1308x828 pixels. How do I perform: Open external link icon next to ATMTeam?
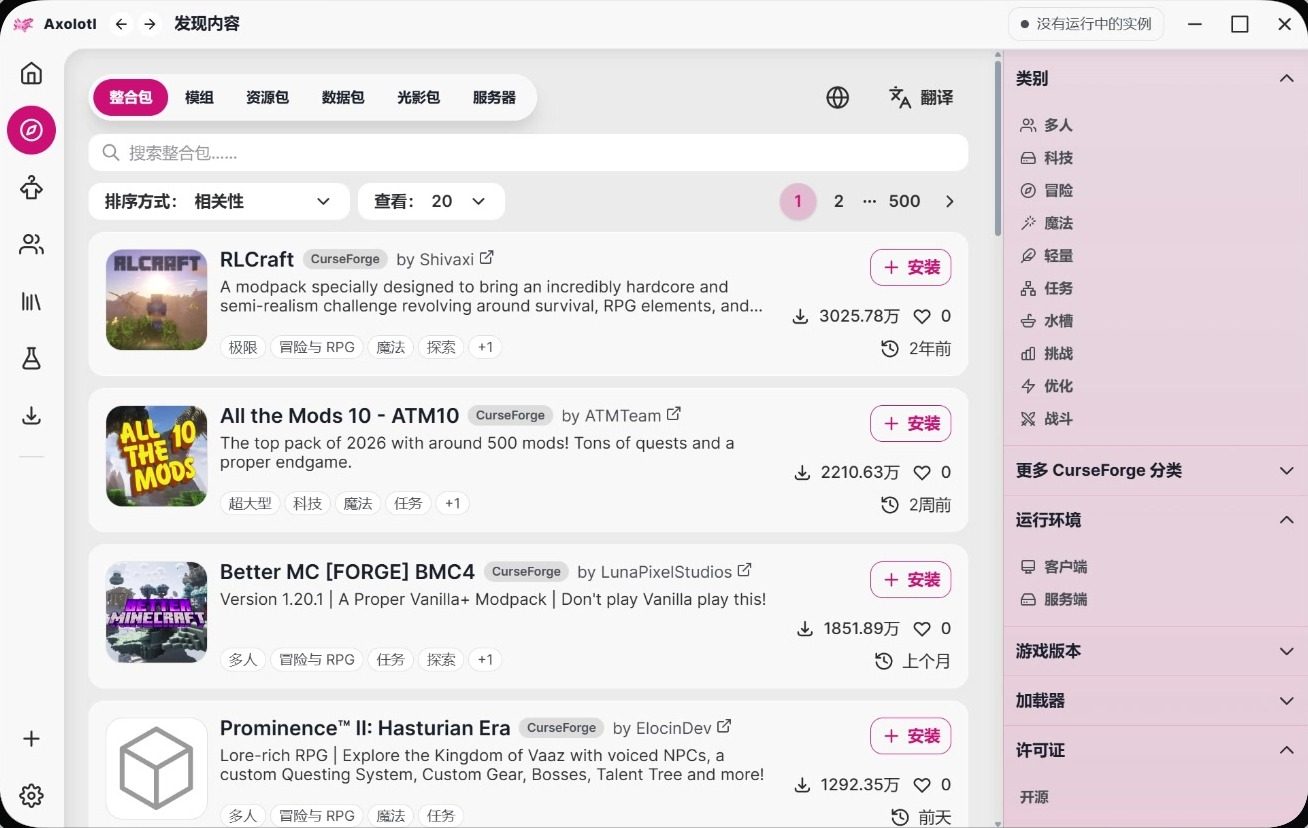tap(674, 414)
